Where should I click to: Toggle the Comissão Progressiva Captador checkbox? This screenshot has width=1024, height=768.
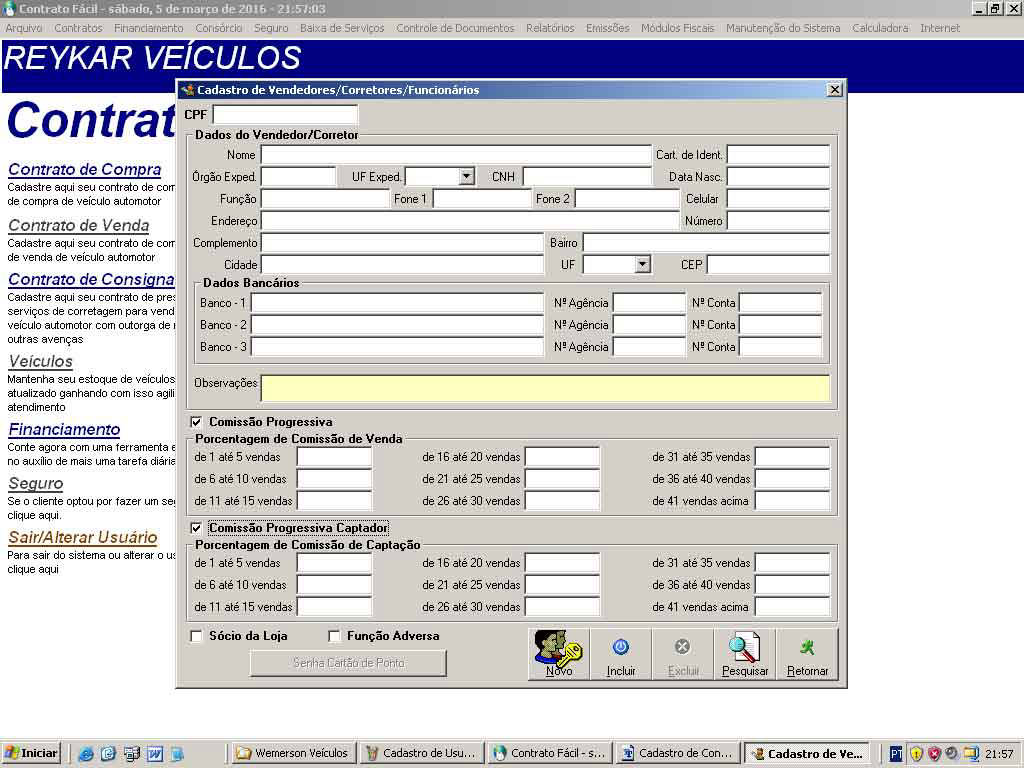(196, 528)
